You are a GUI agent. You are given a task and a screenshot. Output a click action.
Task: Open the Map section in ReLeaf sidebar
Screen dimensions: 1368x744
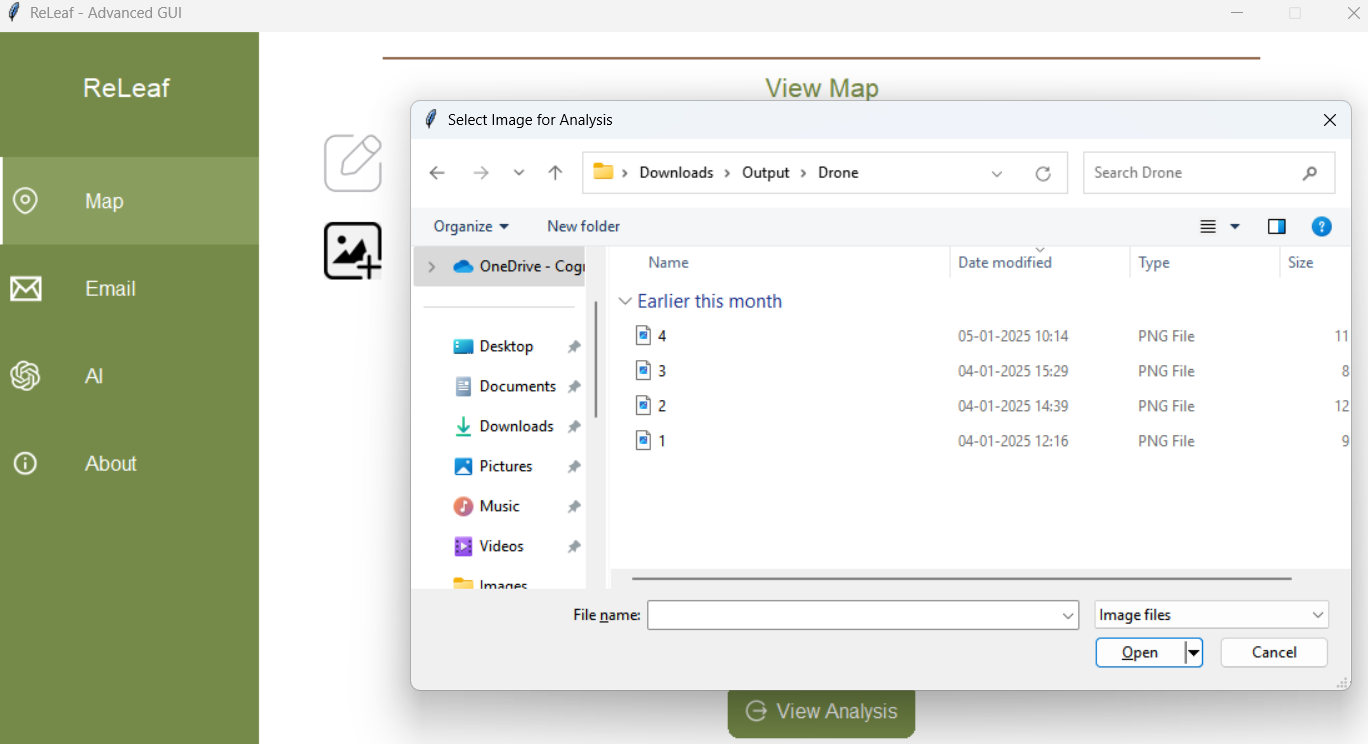coord(130,201)
